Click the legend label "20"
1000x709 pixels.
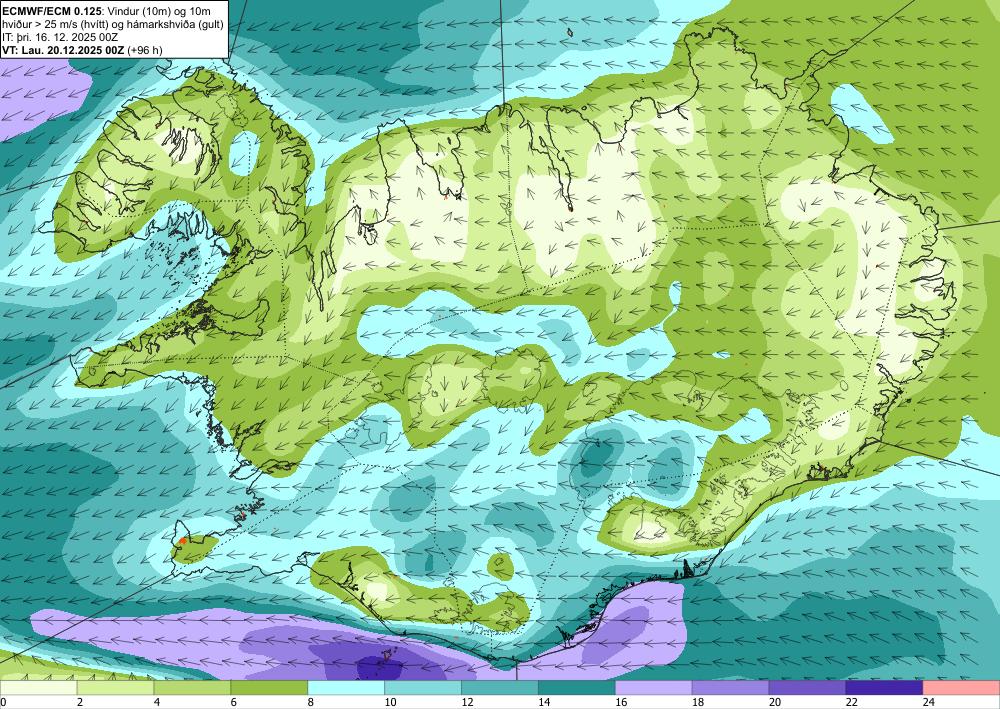click(x=775, y=702)
